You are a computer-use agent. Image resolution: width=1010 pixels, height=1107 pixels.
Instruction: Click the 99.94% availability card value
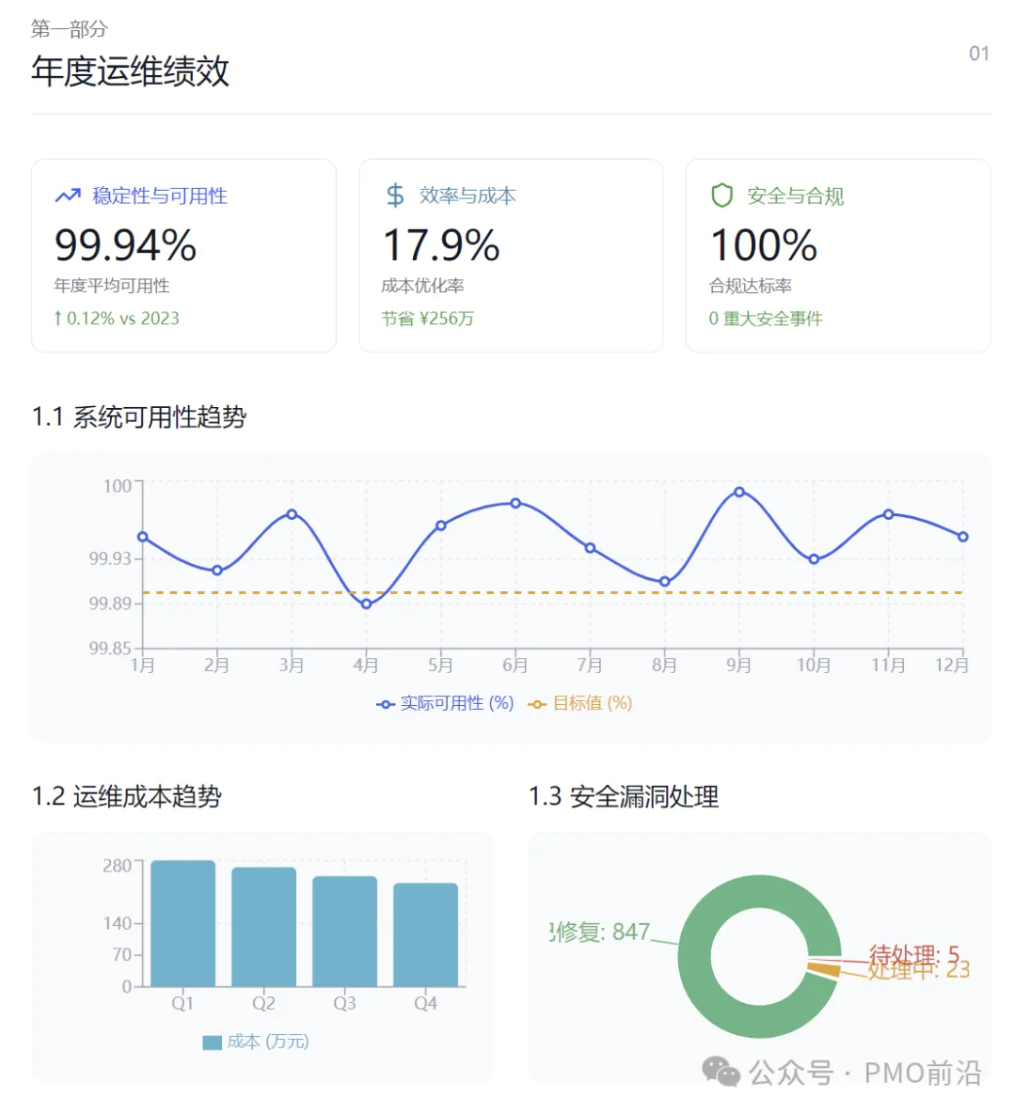(x=125, y=246)
